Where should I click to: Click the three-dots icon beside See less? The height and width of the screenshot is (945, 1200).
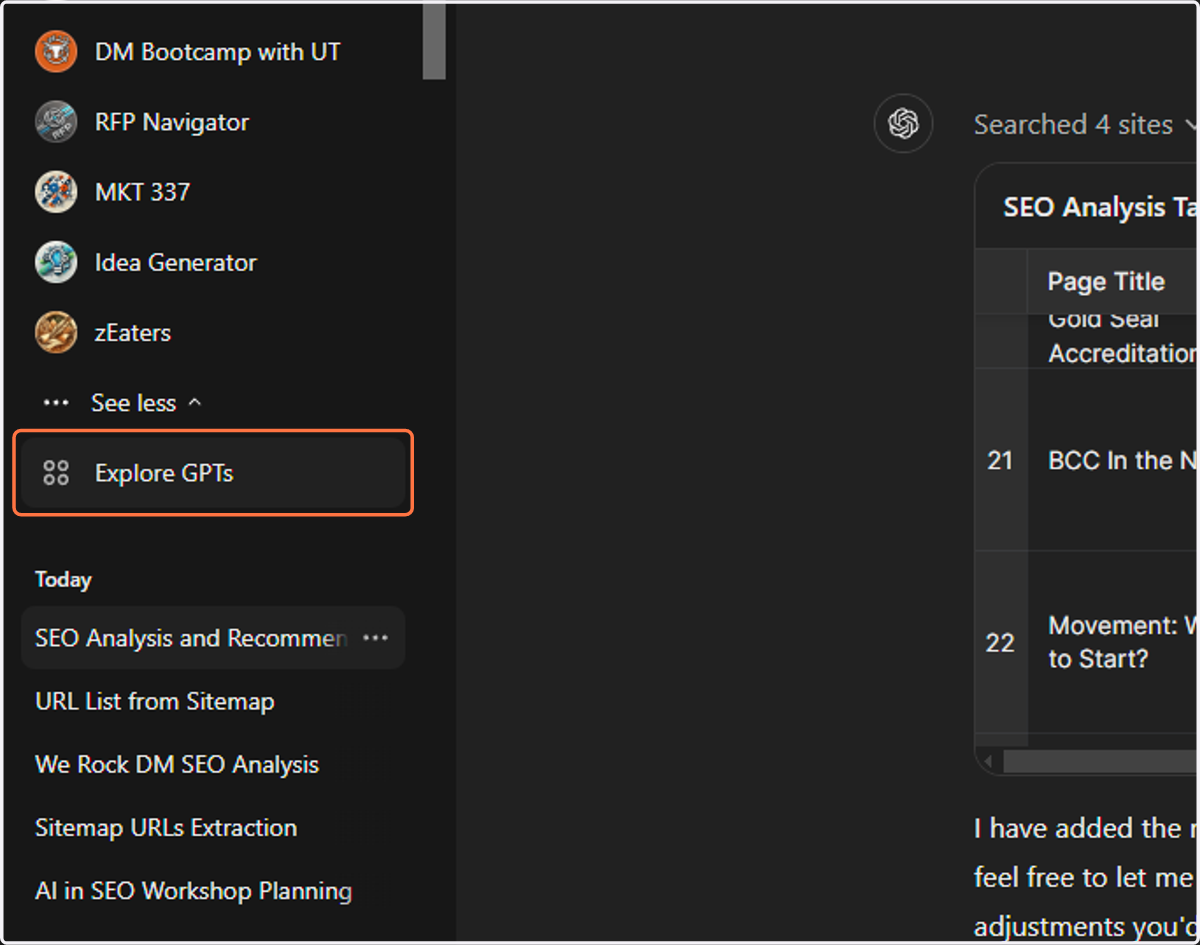pos(56,403)
